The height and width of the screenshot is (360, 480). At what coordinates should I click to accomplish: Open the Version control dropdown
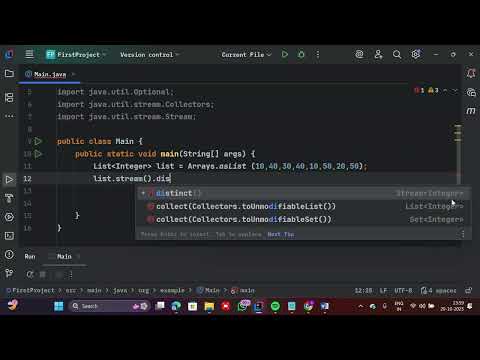pos(150,55)
